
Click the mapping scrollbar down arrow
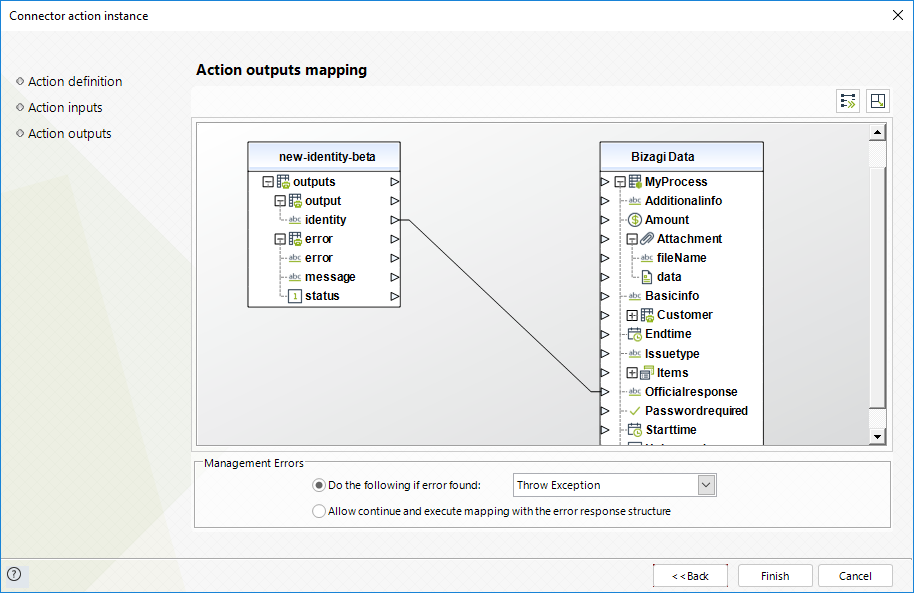[877, 436]
